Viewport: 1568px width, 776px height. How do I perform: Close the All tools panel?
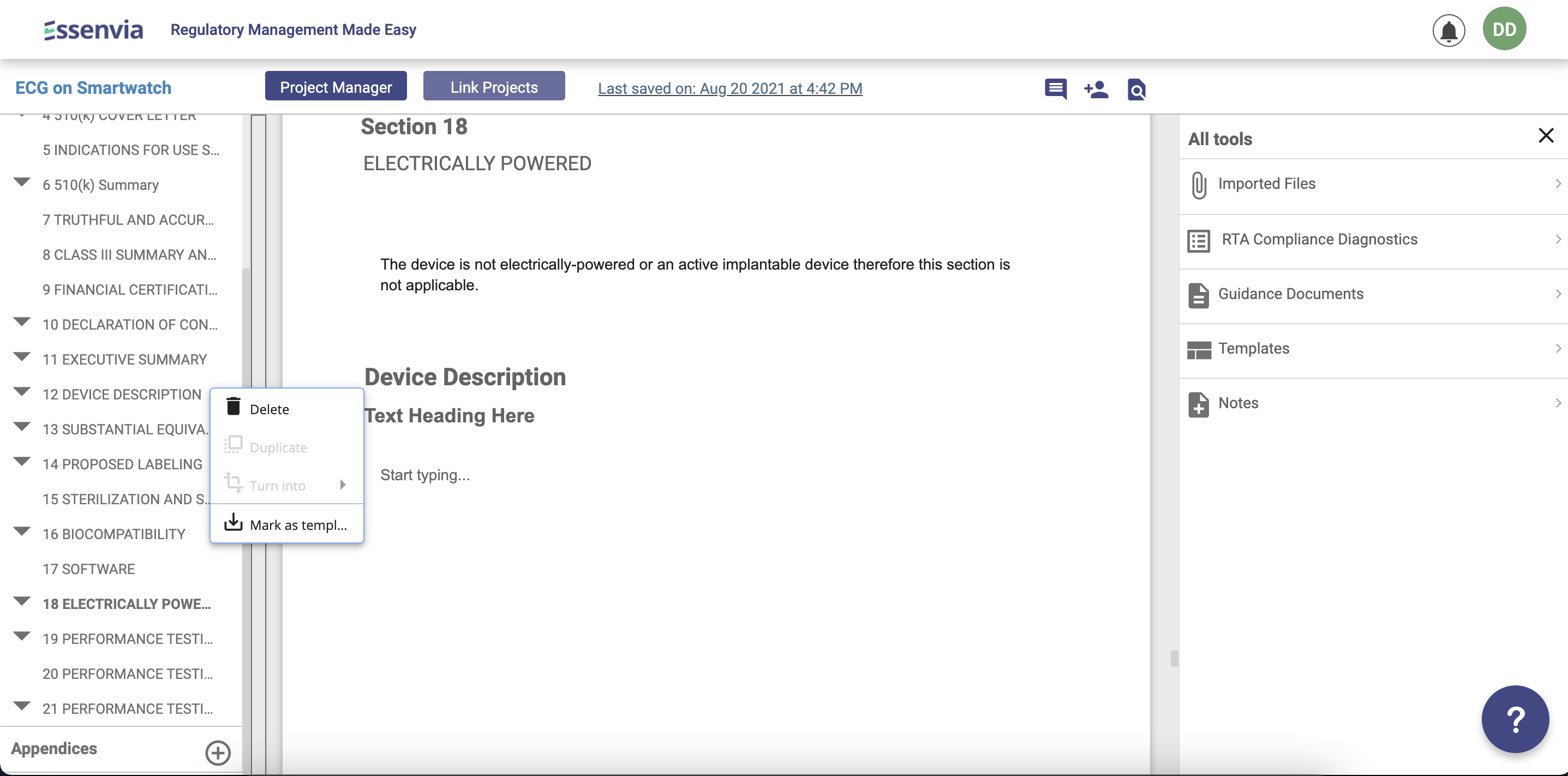pos(1546,135)
